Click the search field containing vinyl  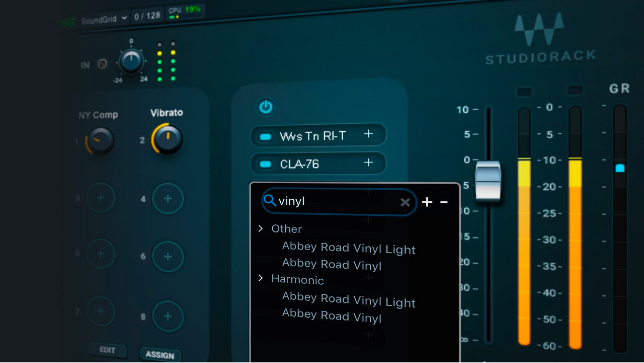pos(339,202)
